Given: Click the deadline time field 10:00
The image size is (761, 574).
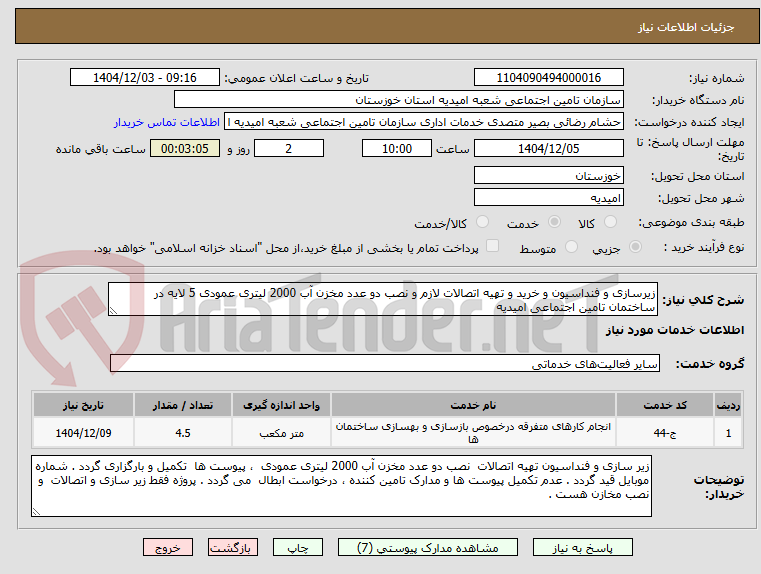Looking at the screenshot, I should pyautogui.click(x=397, y=148).
